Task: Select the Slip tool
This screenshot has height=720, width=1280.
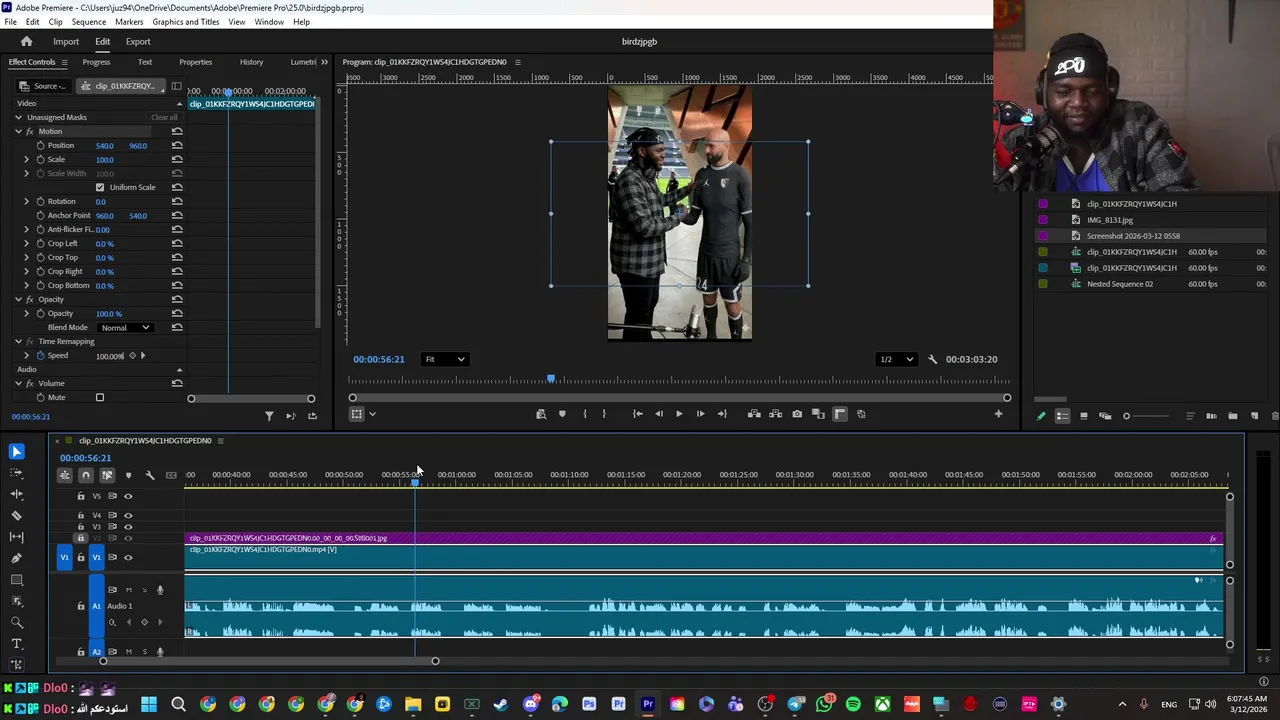Action: (16, 537)
